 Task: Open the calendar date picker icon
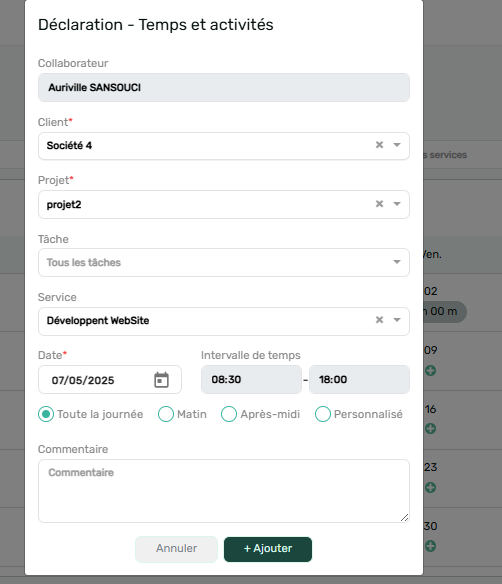161,380
